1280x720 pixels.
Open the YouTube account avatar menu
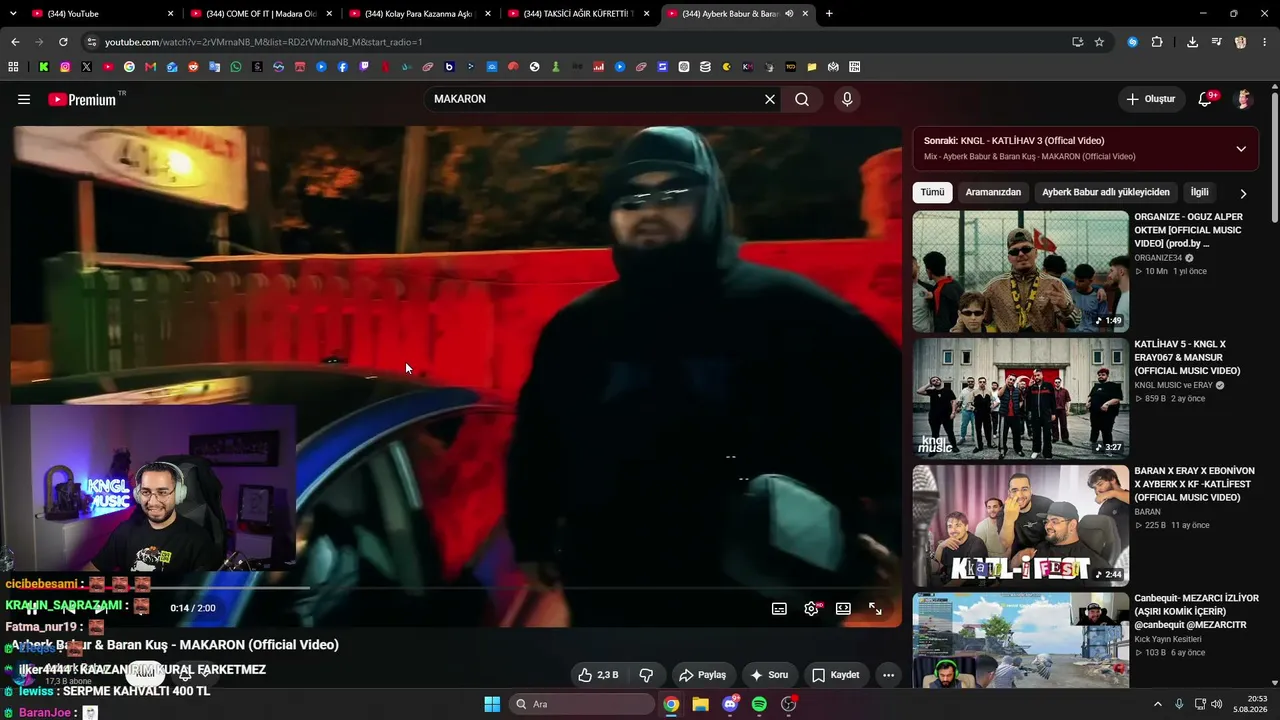(x=1244, y=99)
